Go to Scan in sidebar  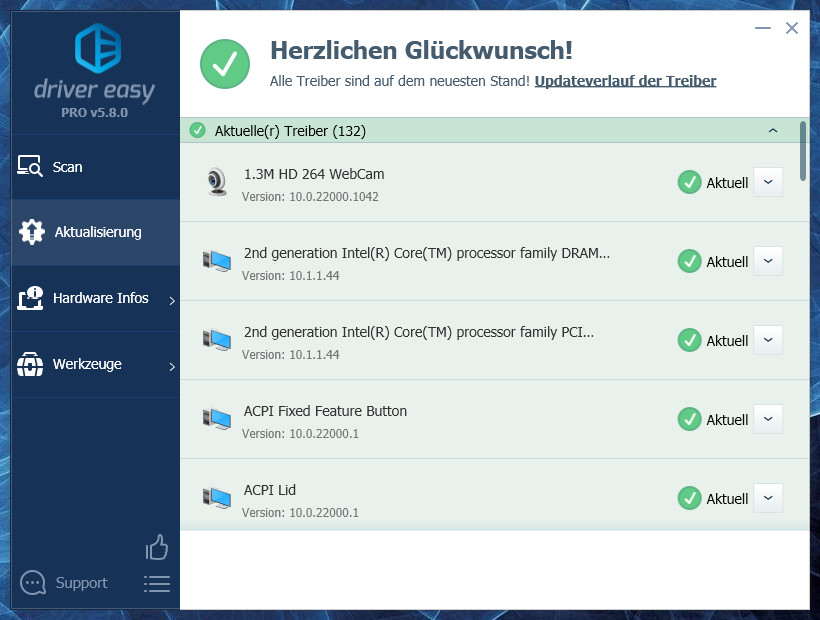pos(96,167)
